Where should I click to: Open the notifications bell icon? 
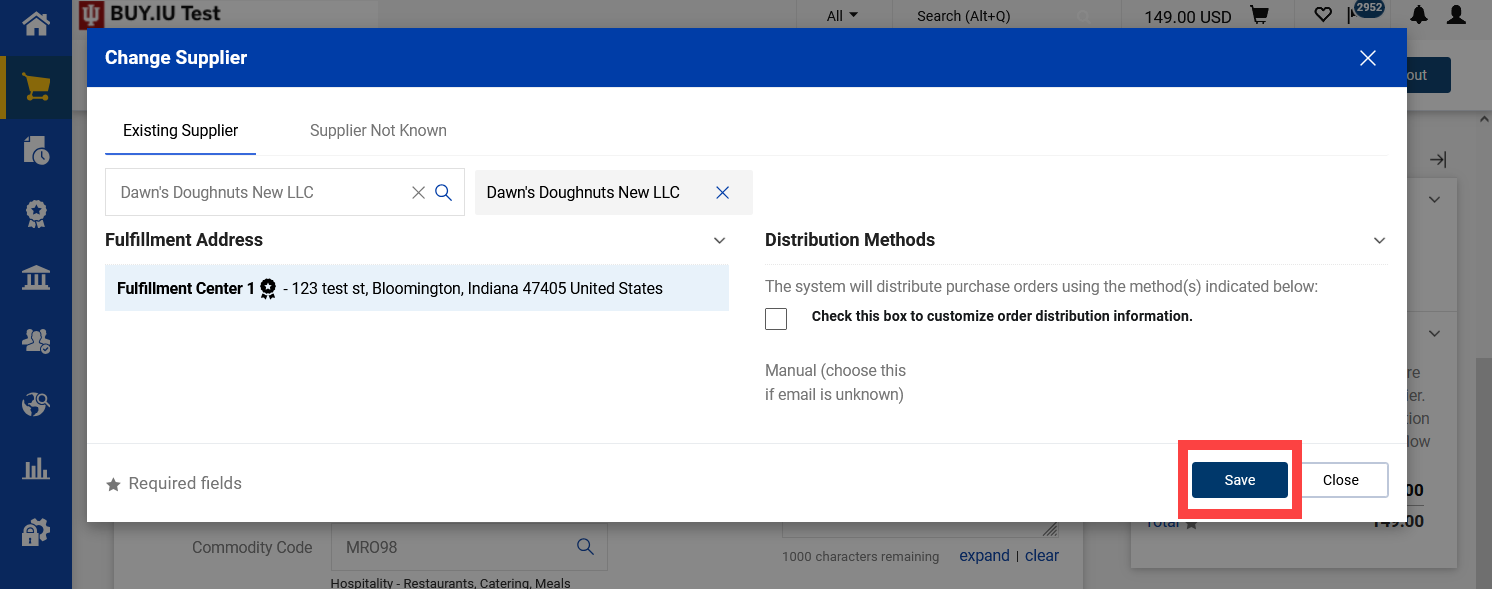(x=1419, y=15)
